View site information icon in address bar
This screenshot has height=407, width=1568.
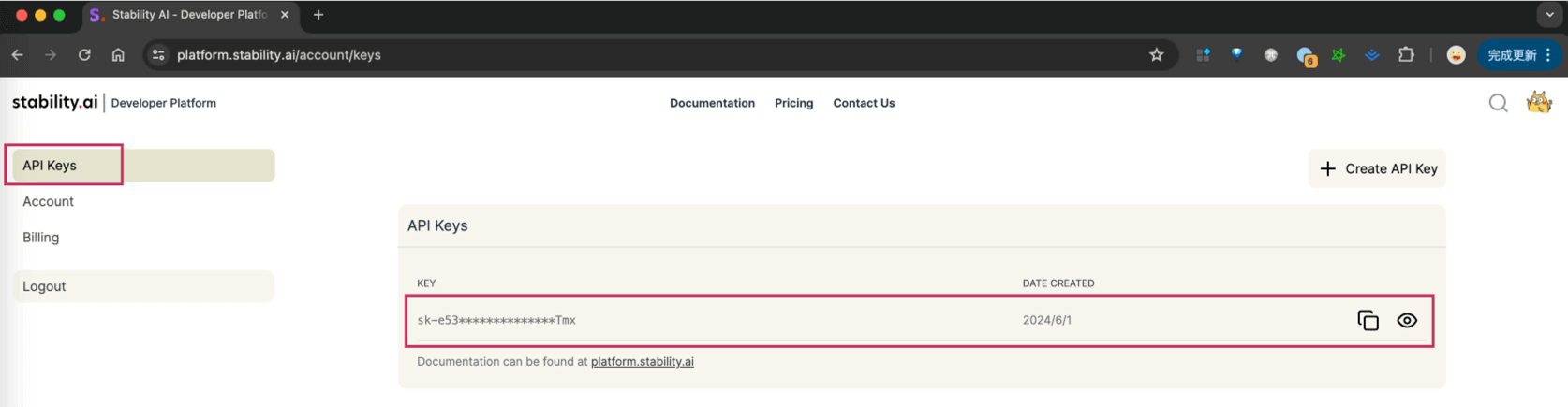(158, 55)
